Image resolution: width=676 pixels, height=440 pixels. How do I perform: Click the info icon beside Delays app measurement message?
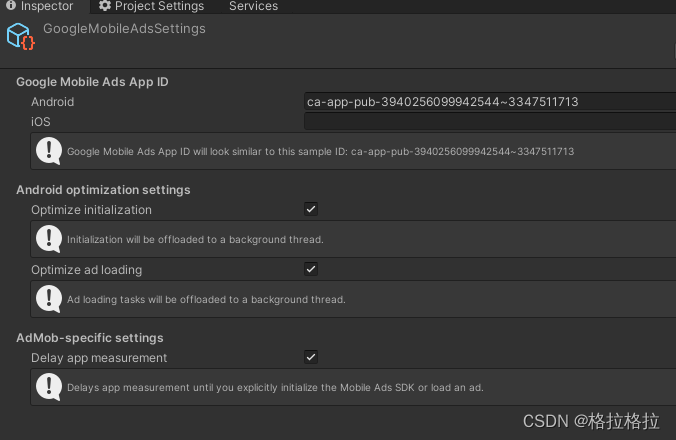[x=49, y=387]
